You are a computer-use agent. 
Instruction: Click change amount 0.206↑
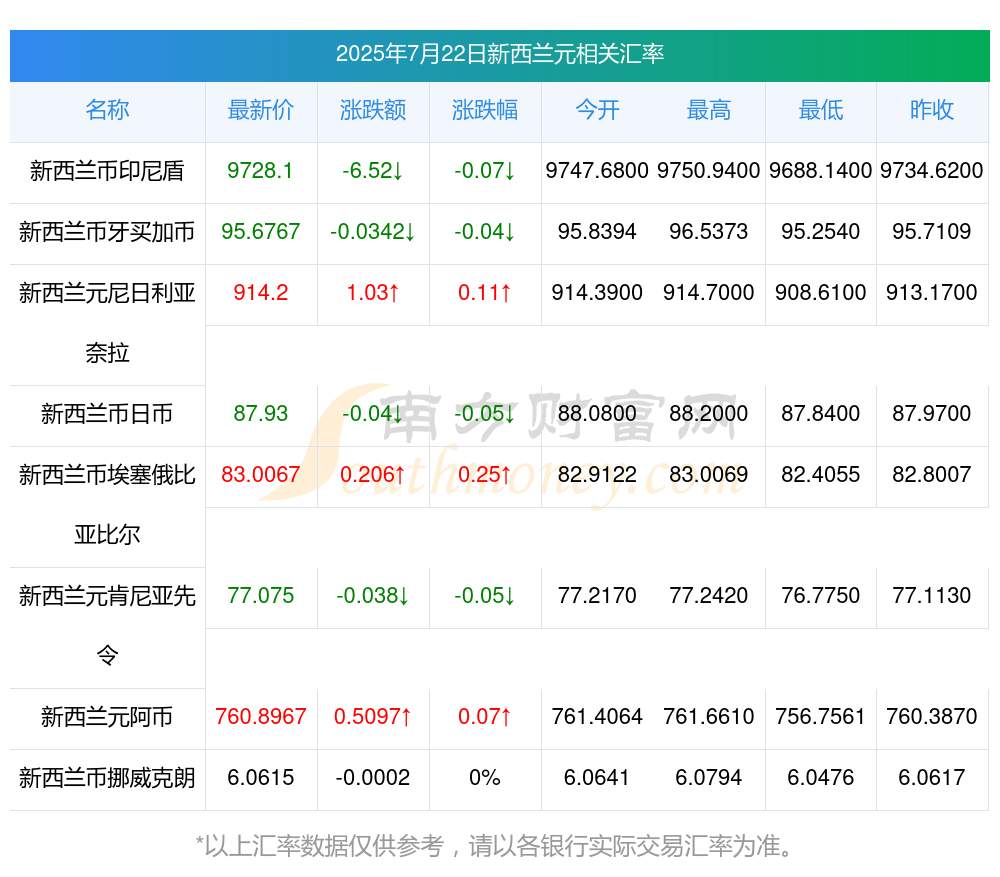[372, 474]
